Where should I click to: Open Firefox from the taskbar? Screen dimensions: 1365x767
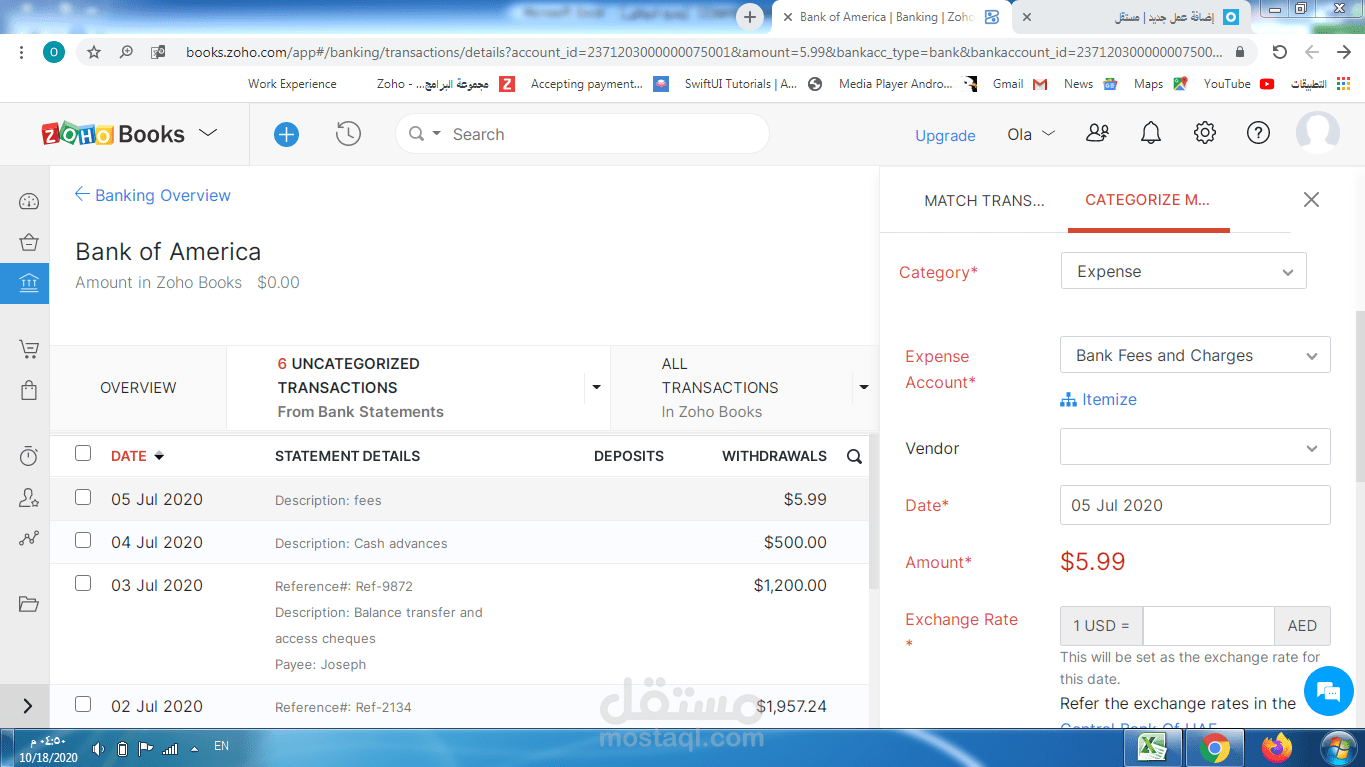[1276, 748]
